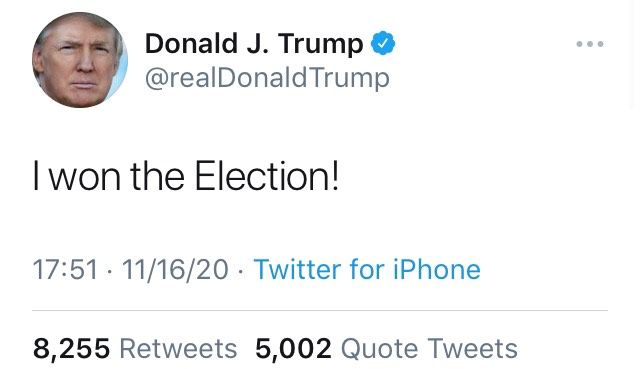Click "Trump" in the bold display name
Screen dimensions: 640x369
[321, 44]
